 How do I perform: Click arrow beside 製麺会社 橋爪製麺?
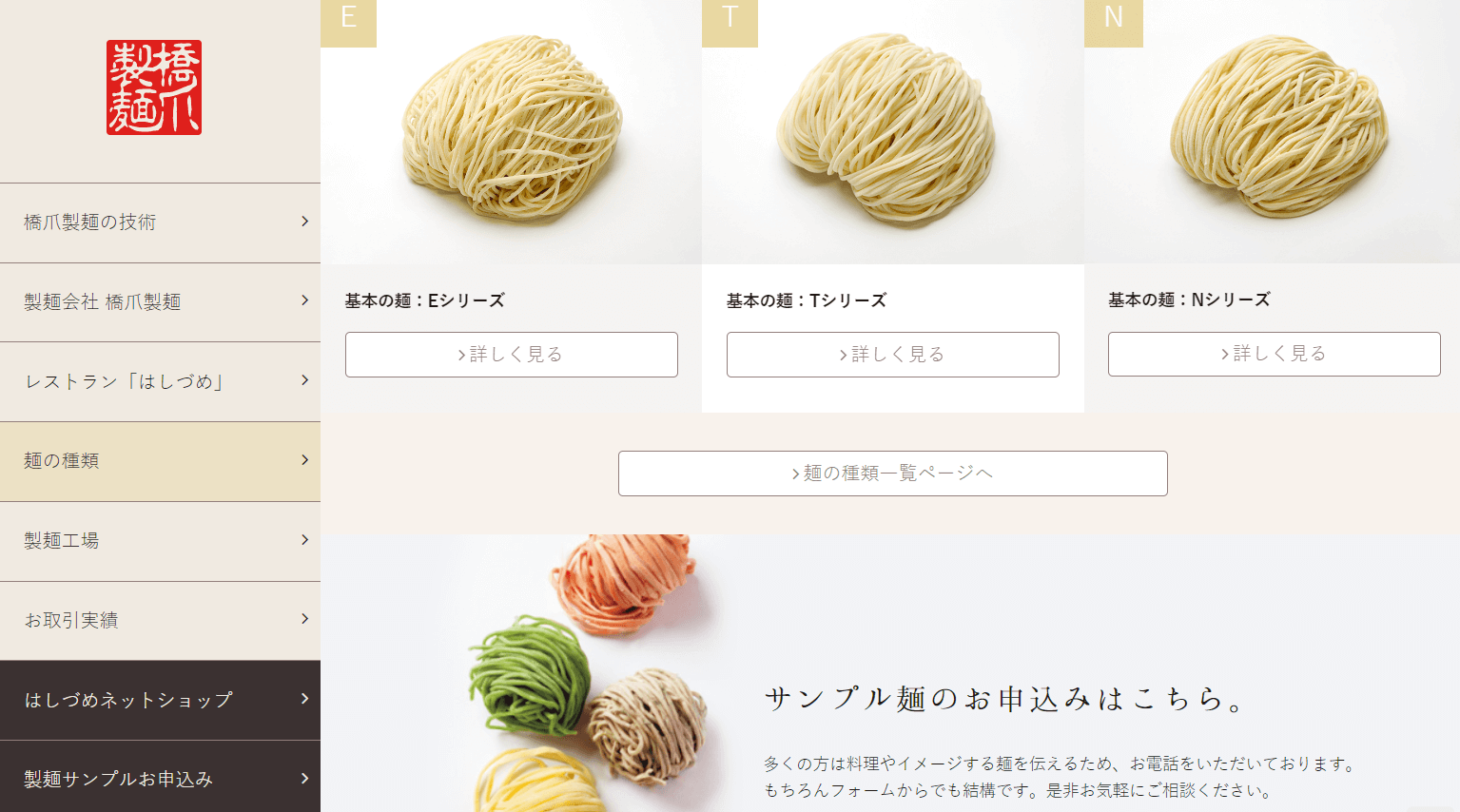pyautogui.click(x=305, y=300)
